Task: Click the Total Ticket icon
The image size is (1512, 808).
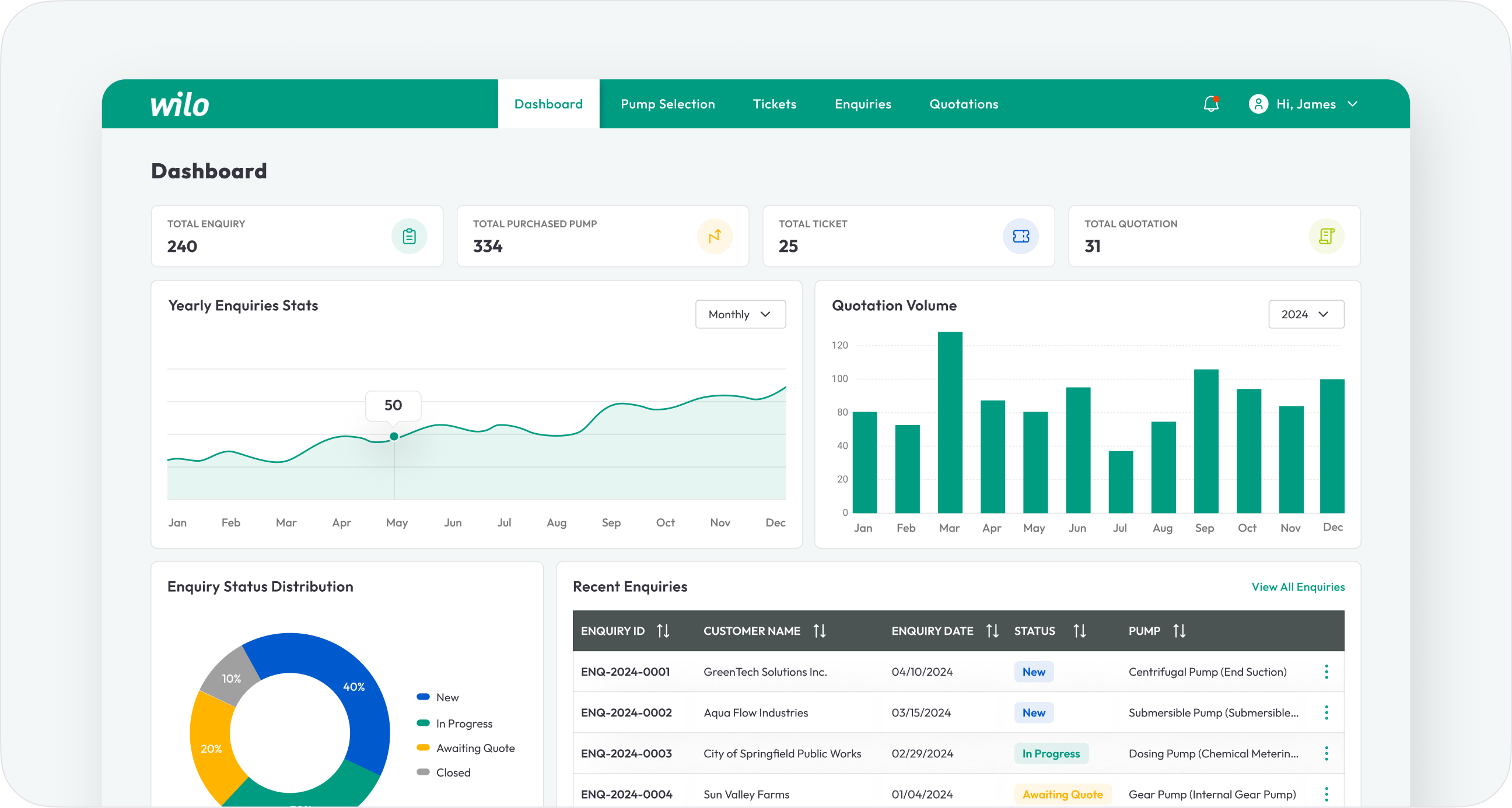Action: point(1021,236)
